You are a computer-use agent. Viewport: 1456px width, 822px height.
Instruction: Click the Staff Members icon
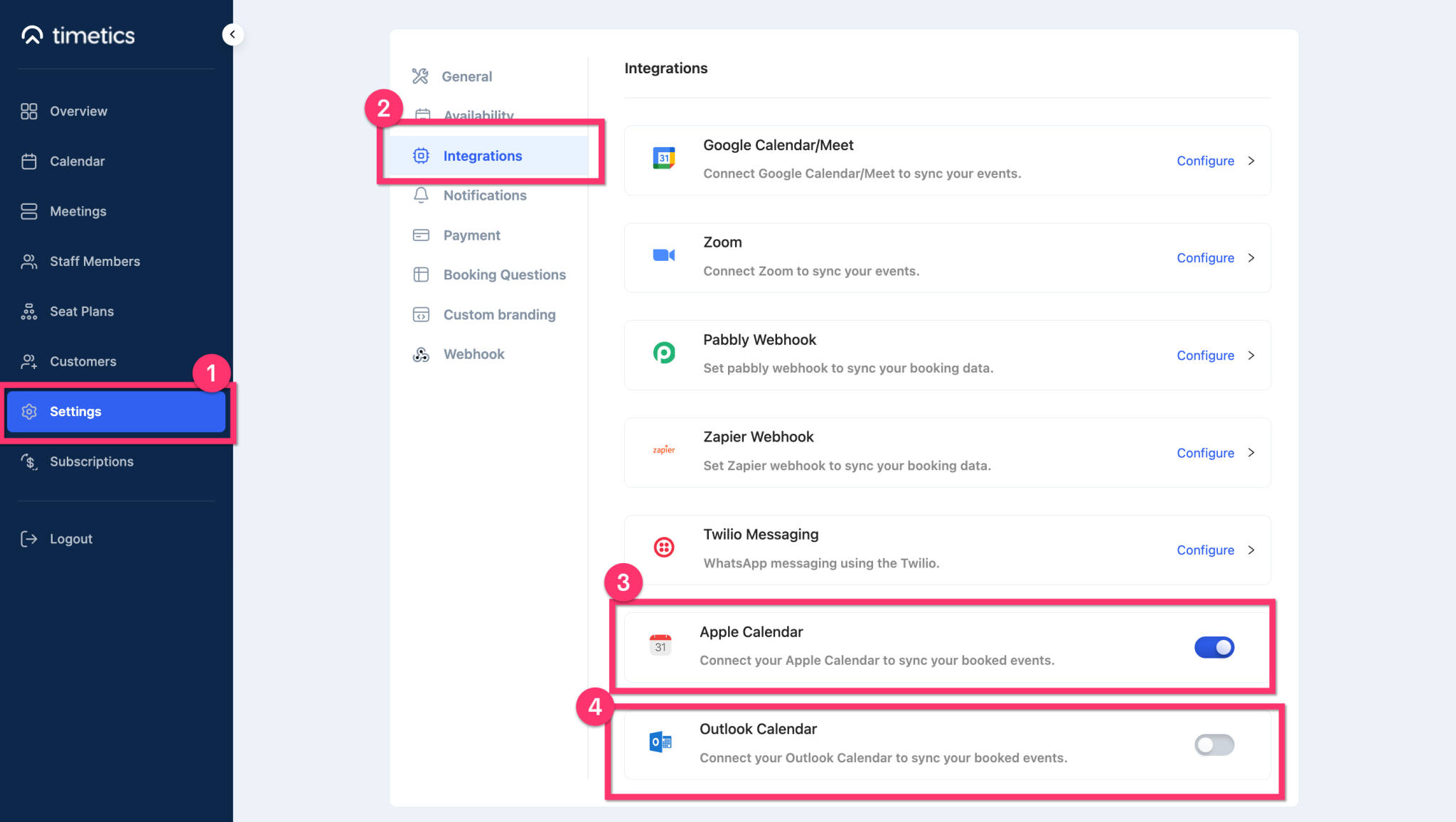pyautogui.click(x=29, y=261)
